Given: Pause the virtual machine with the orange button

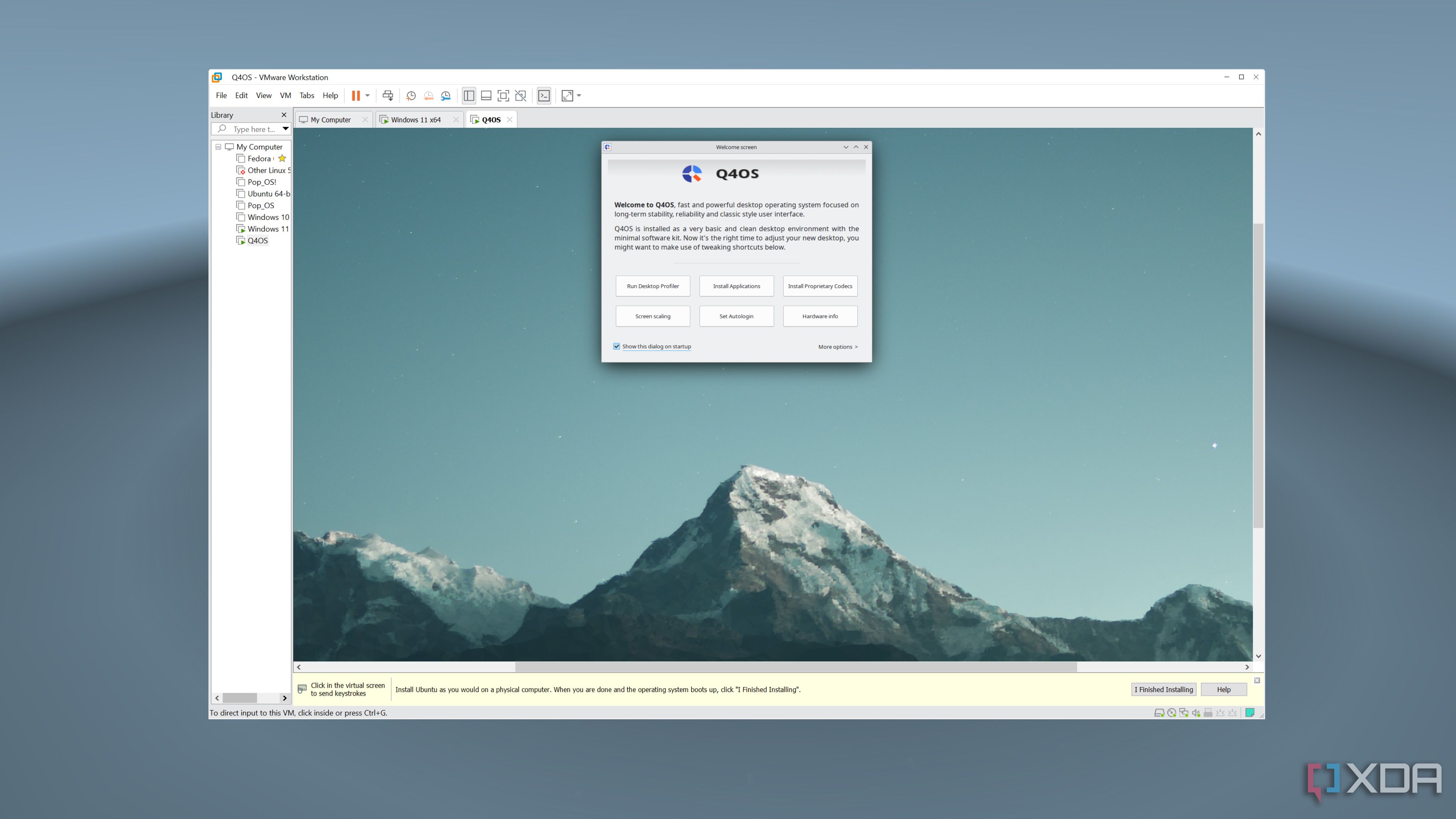Looking at the screenshot, I should 356,96.
